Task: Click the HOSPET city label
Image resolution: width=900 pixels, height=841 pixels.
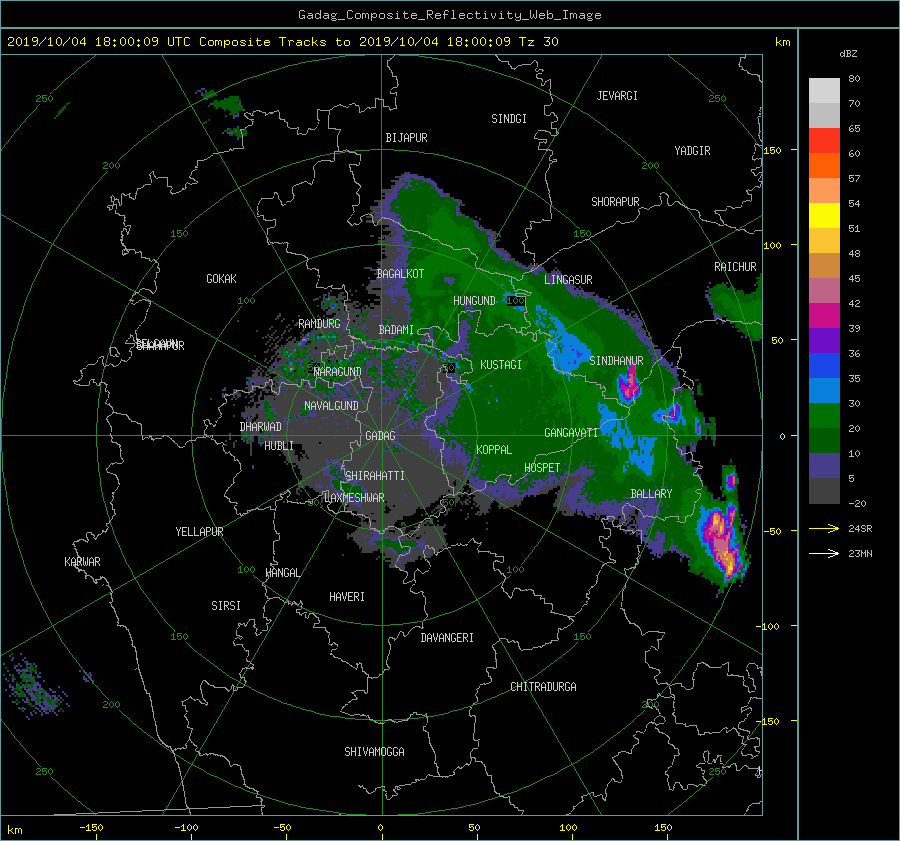Action: [x=542, y=468]
